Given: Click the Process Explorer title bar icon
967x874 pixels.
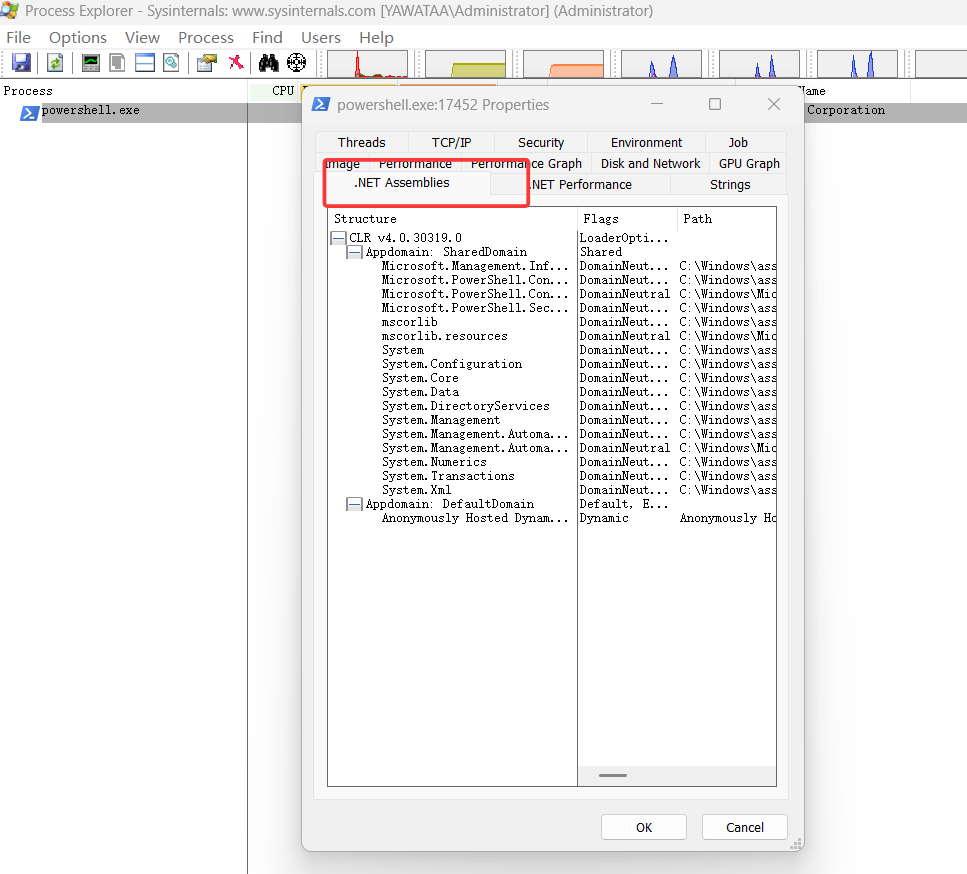Looking at the screenshot, I should pyautogui.click(x=9, y=10).
